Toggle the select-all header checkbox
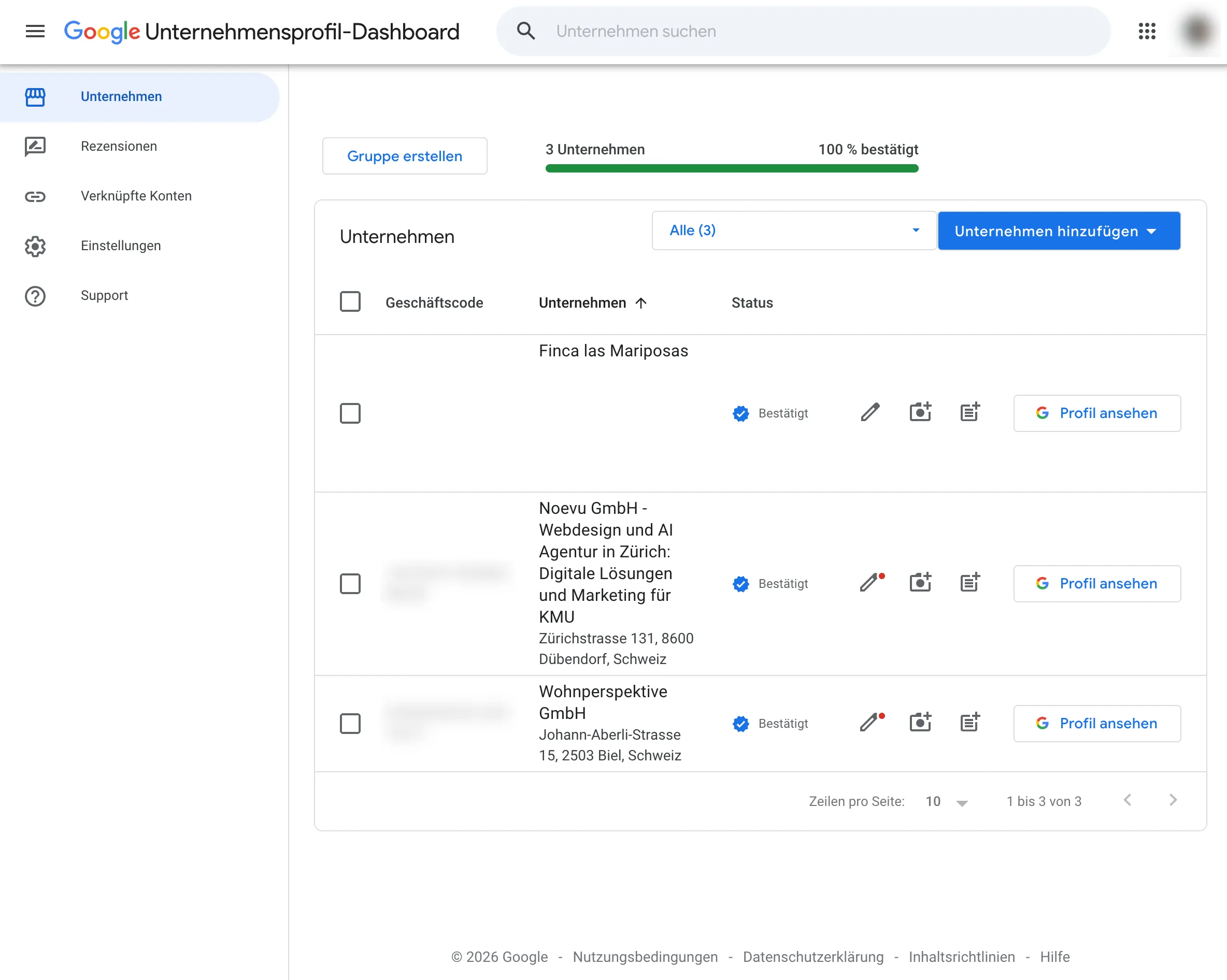Screen dimensions: 1227x980 [350, 301]
